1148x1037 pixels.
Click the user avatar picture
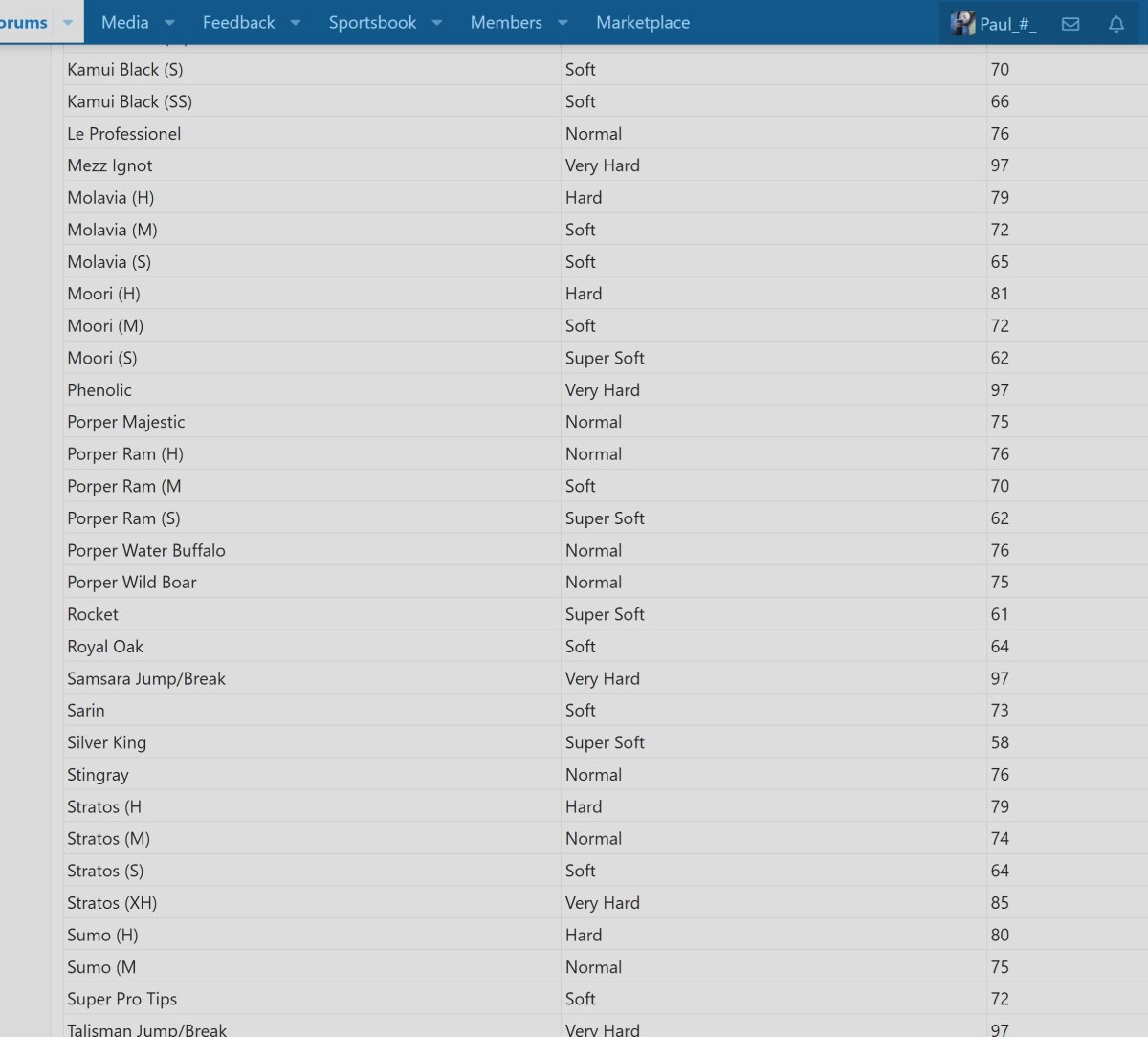click(x=961, y=24)
